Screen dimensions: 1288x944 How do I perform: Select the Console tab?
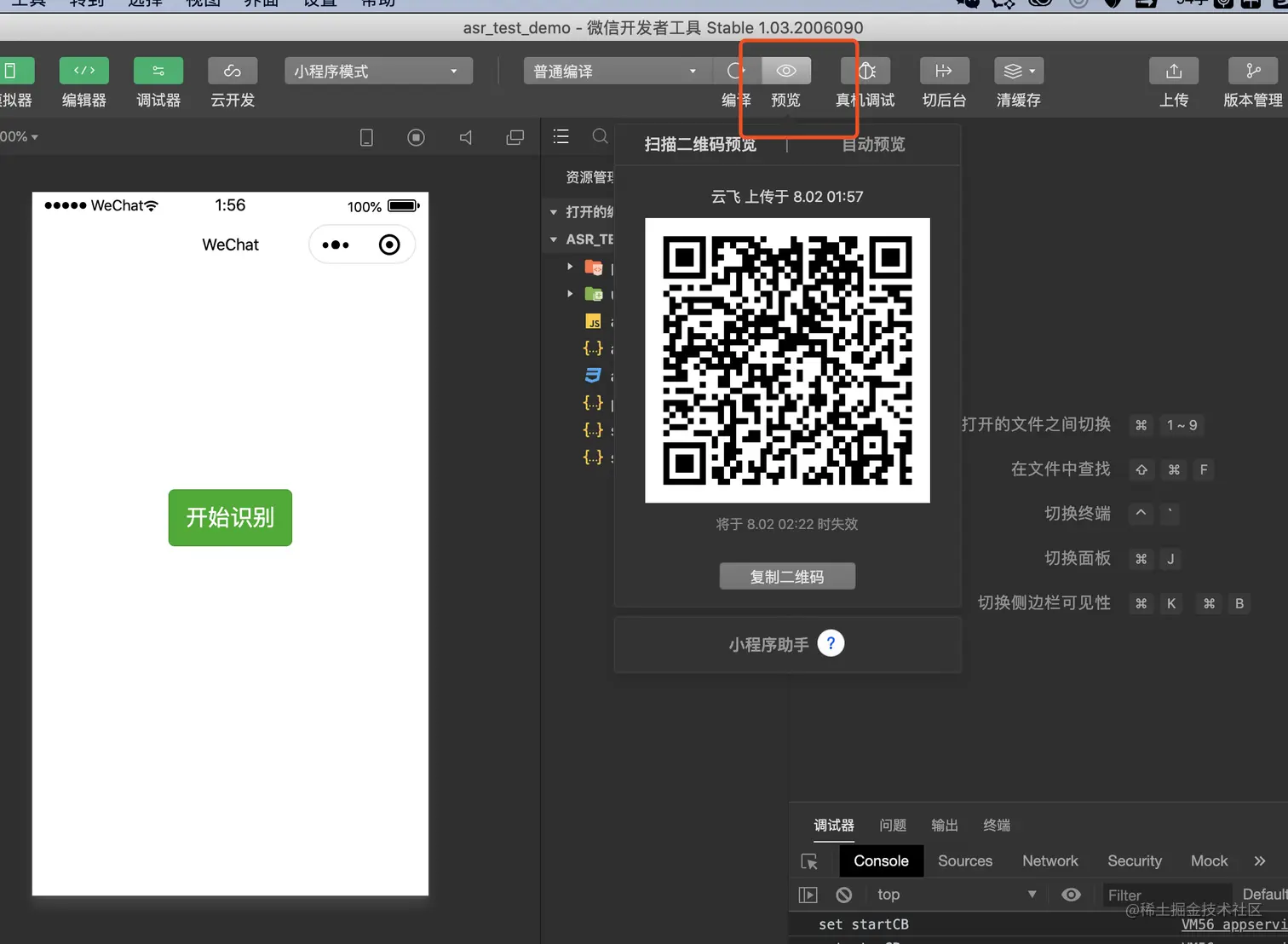tap(881, 861)
